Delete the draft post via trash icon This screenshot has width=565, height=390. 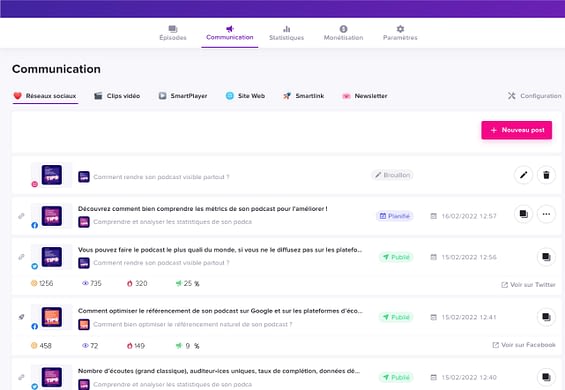(546, 175)
